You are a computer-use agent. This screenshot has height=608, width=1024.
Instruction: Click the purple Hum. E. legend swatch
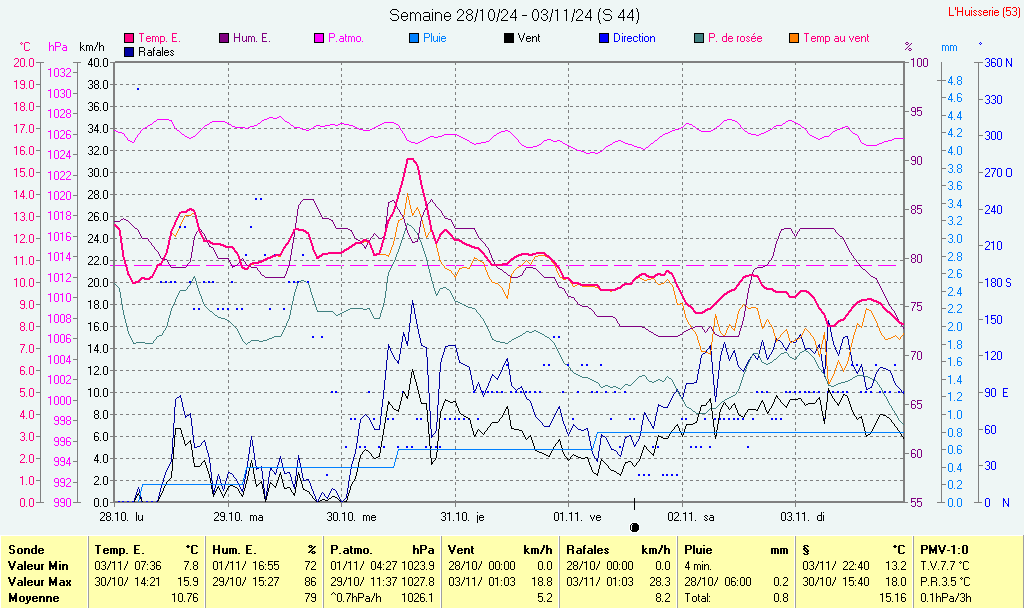[x=224, y=39]
